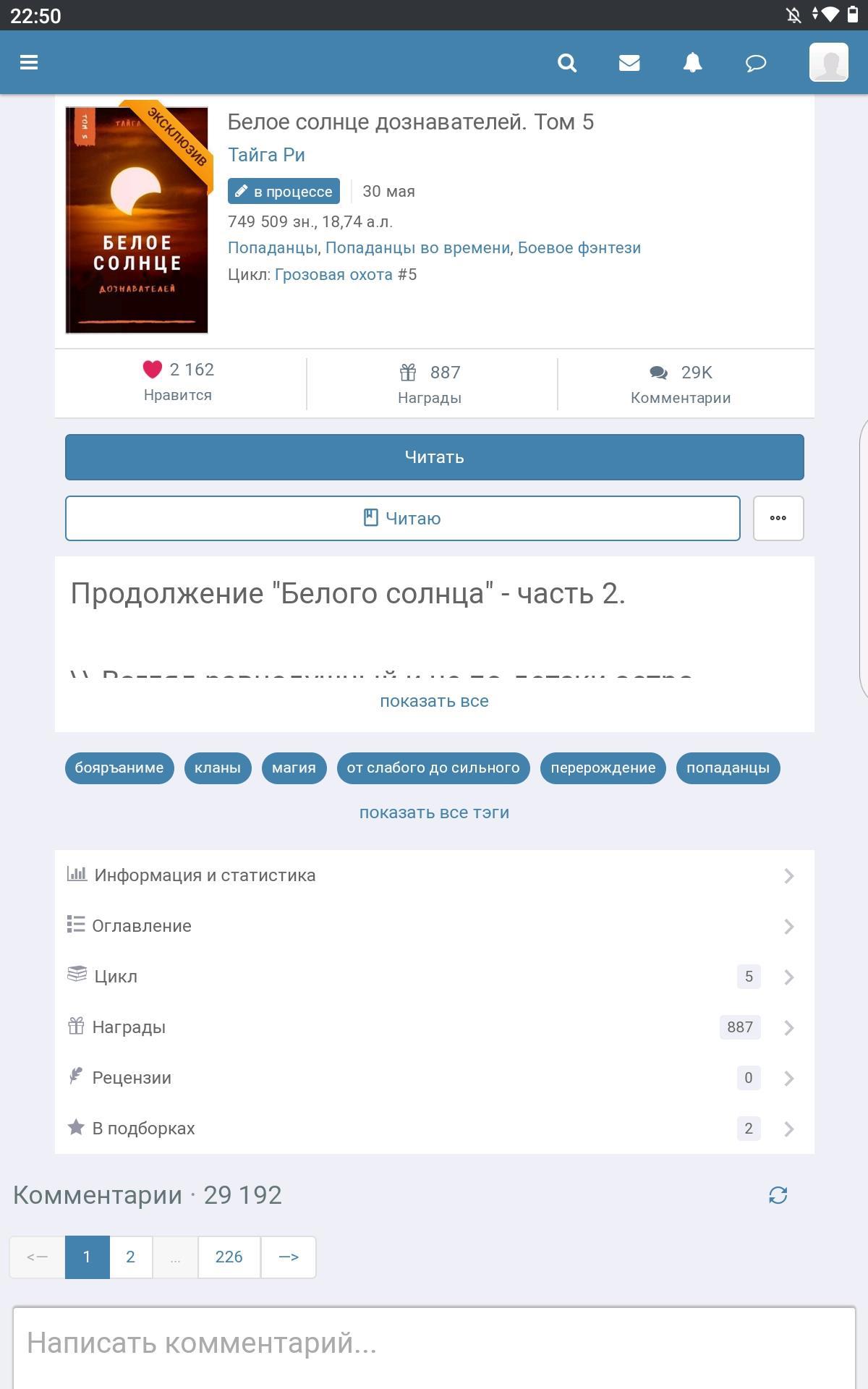
Task: Like the book with heart icon
Action: (x=152, y=370)
